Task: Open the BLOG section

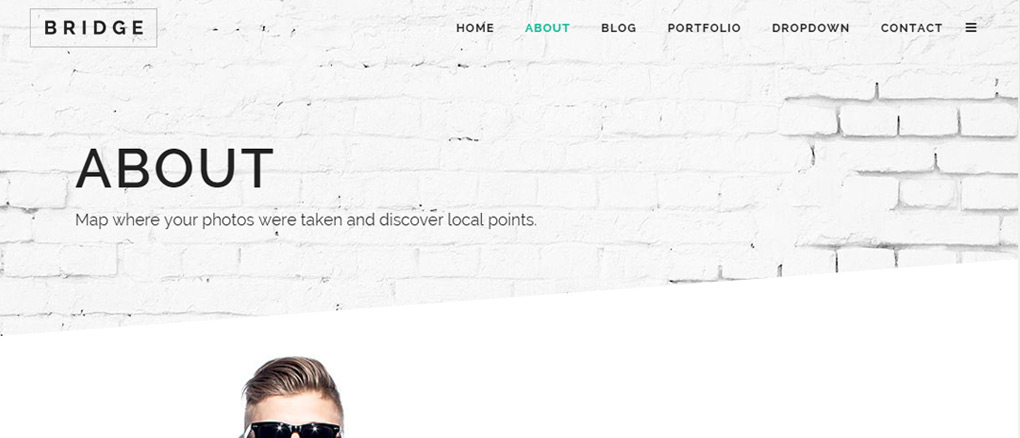Action: (x=619, y=28)
